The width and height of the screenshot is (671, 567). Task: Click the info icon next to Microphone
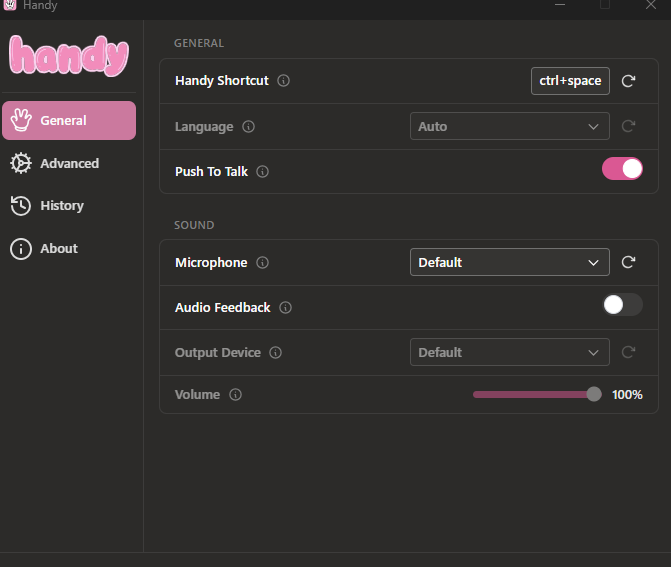[262, 263]
